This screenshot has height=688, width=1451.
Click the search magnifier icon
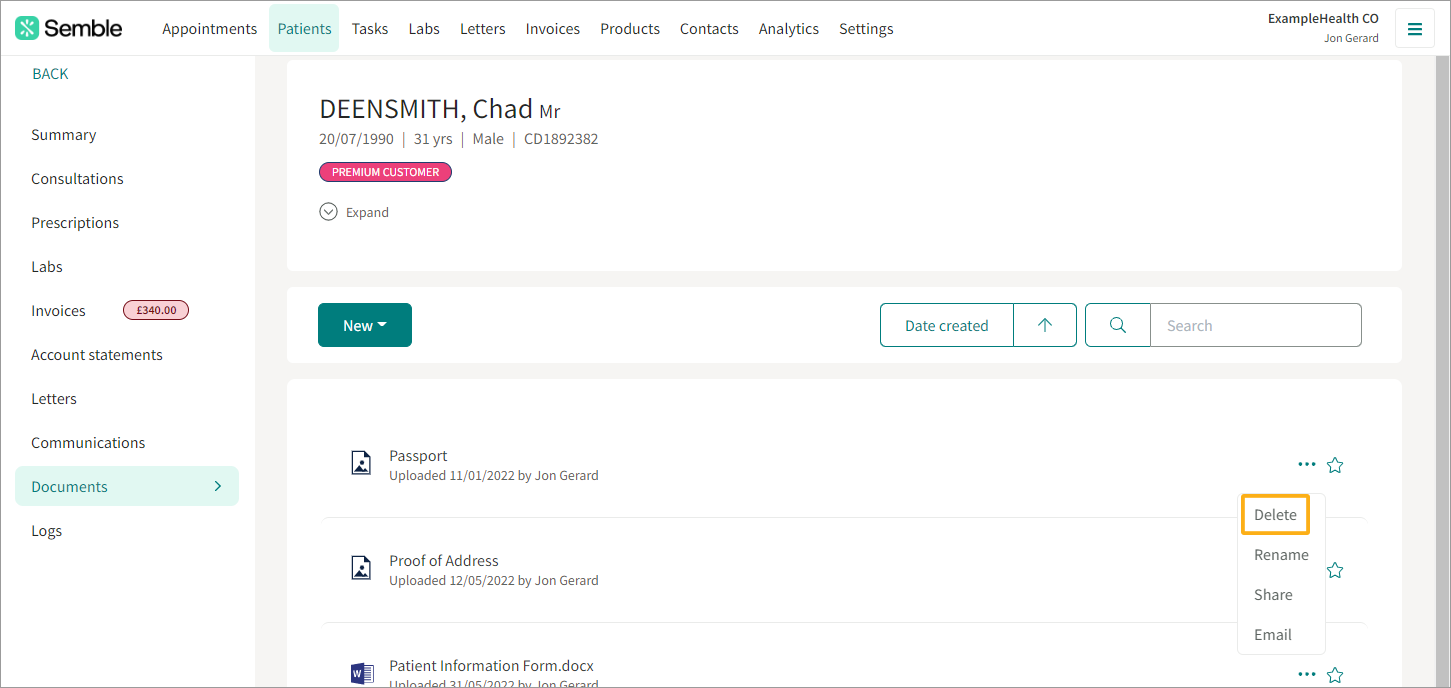(1118, 325)
